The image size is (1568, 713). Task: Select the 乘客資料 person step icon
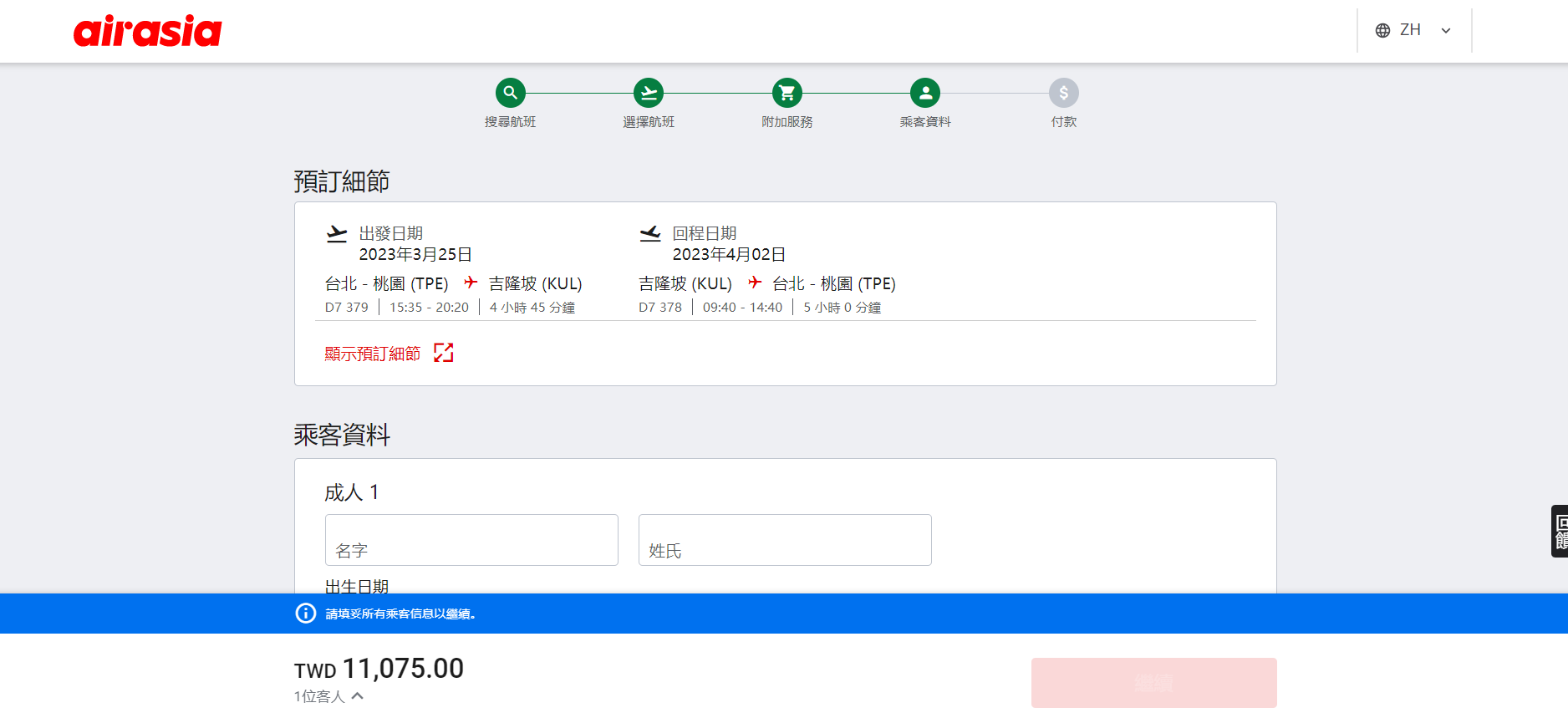tap(925, 93)
